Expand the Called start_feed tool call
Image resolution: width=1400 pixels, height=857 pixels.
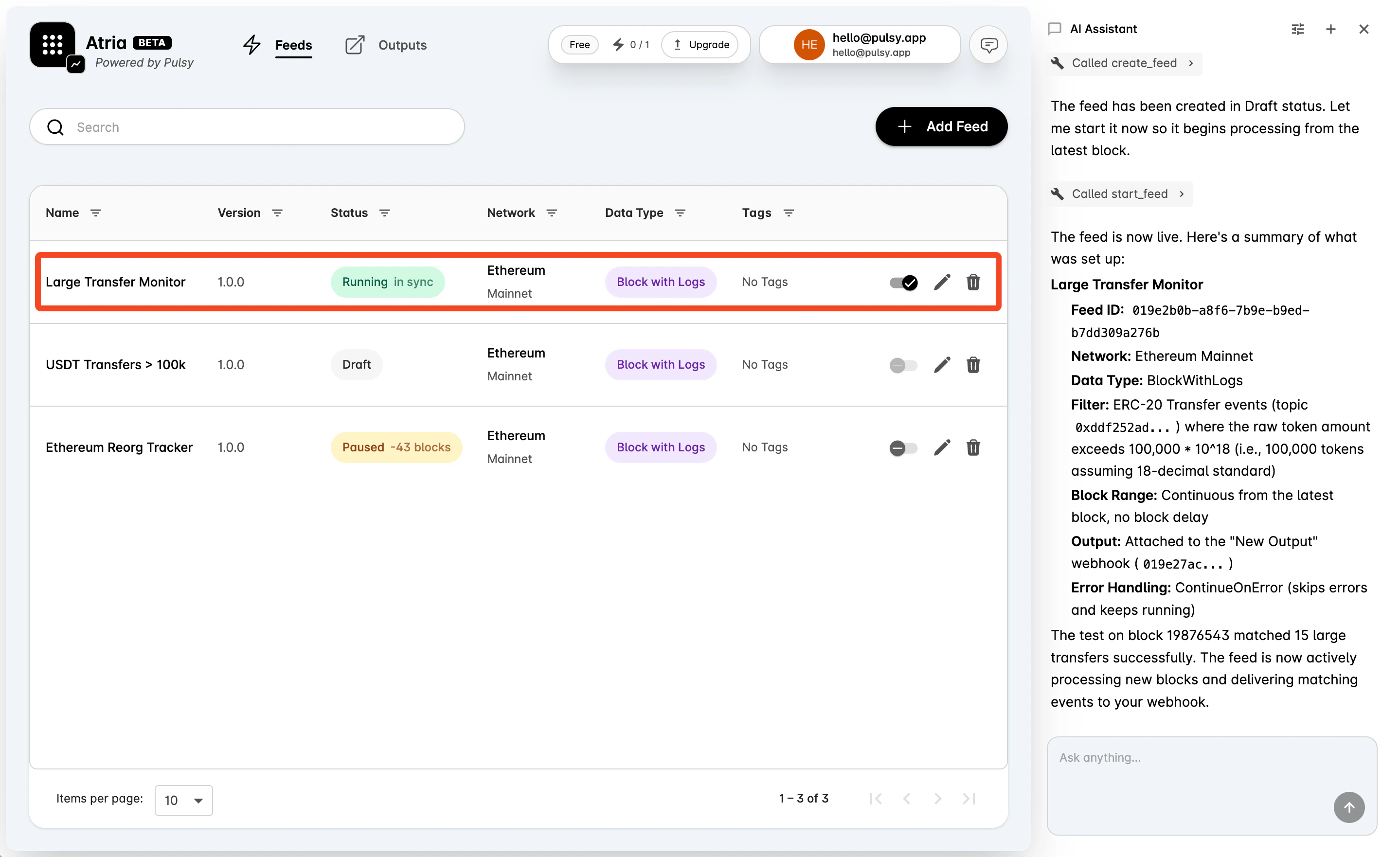1120,194
